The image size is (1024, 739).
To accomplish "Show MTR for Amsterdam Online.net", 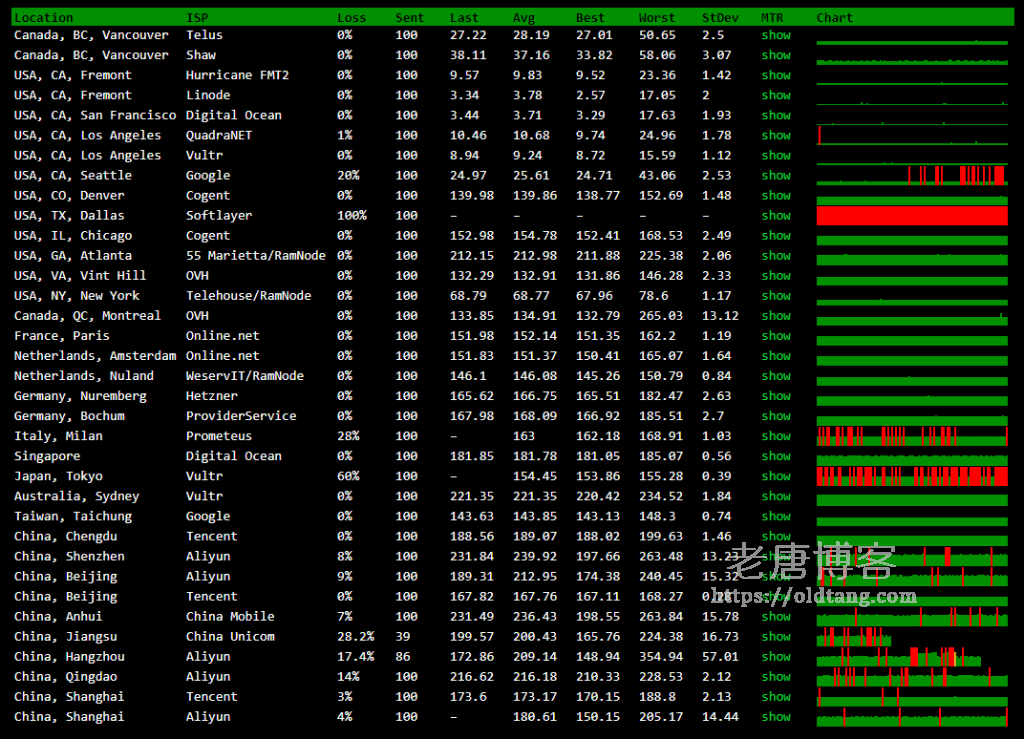I will click(x=776, y=356).
